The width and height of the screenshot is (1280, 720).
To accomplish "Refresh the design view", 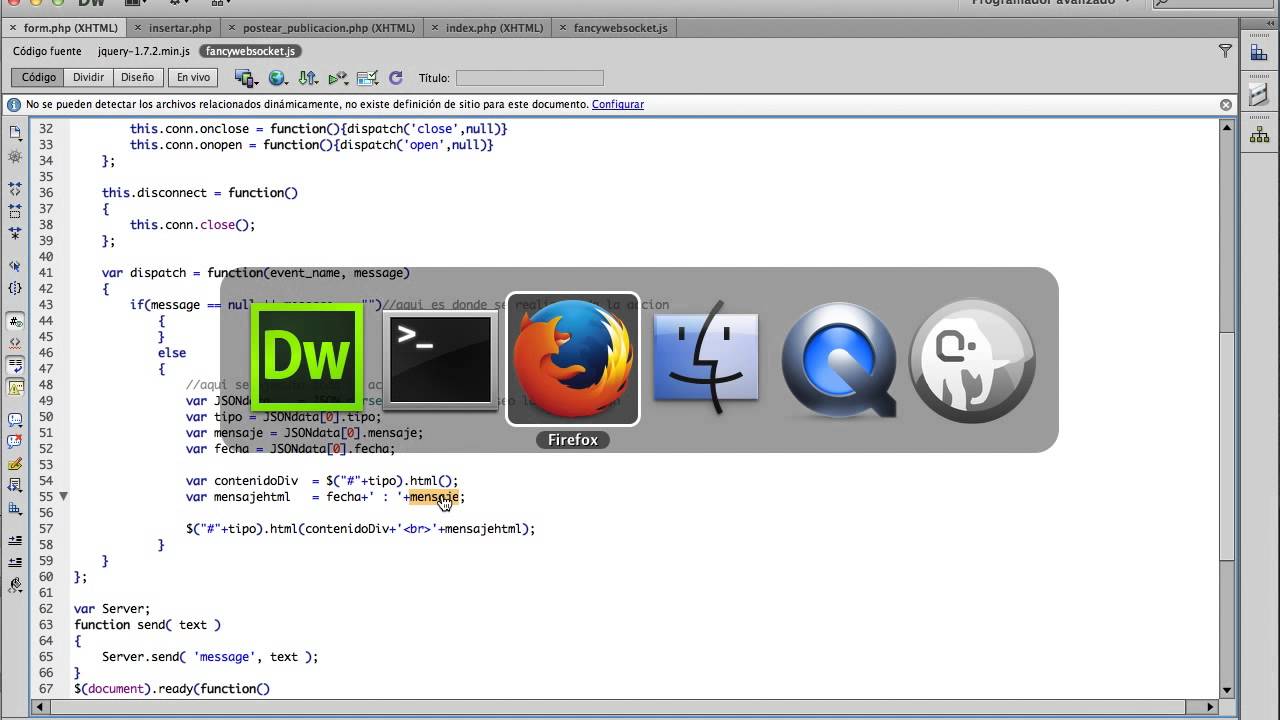I will point(395,78).
